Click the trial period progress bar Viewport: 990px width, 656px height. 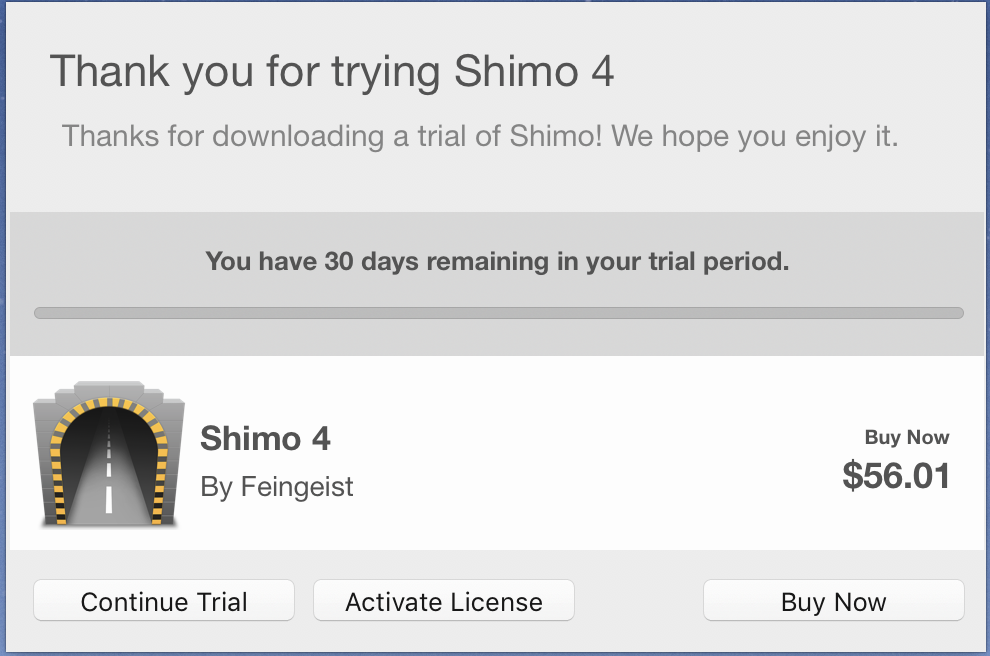499,313
